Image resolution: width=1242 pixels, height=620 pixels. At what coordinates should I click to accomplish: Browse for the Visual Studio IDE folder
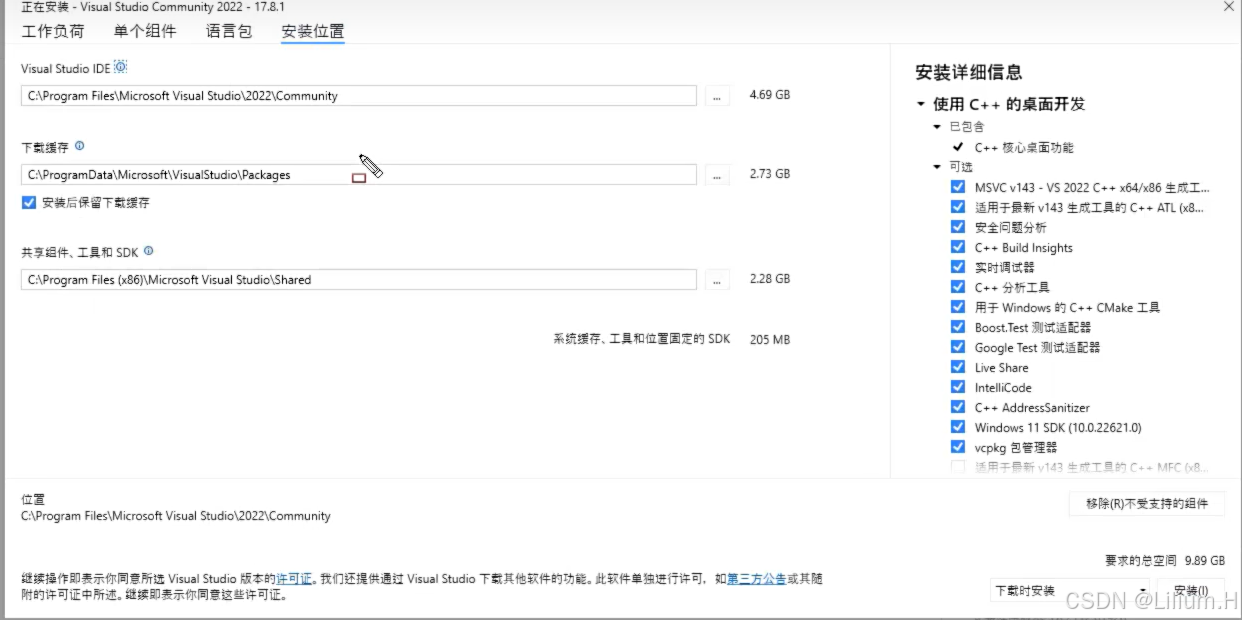[717, 96]
